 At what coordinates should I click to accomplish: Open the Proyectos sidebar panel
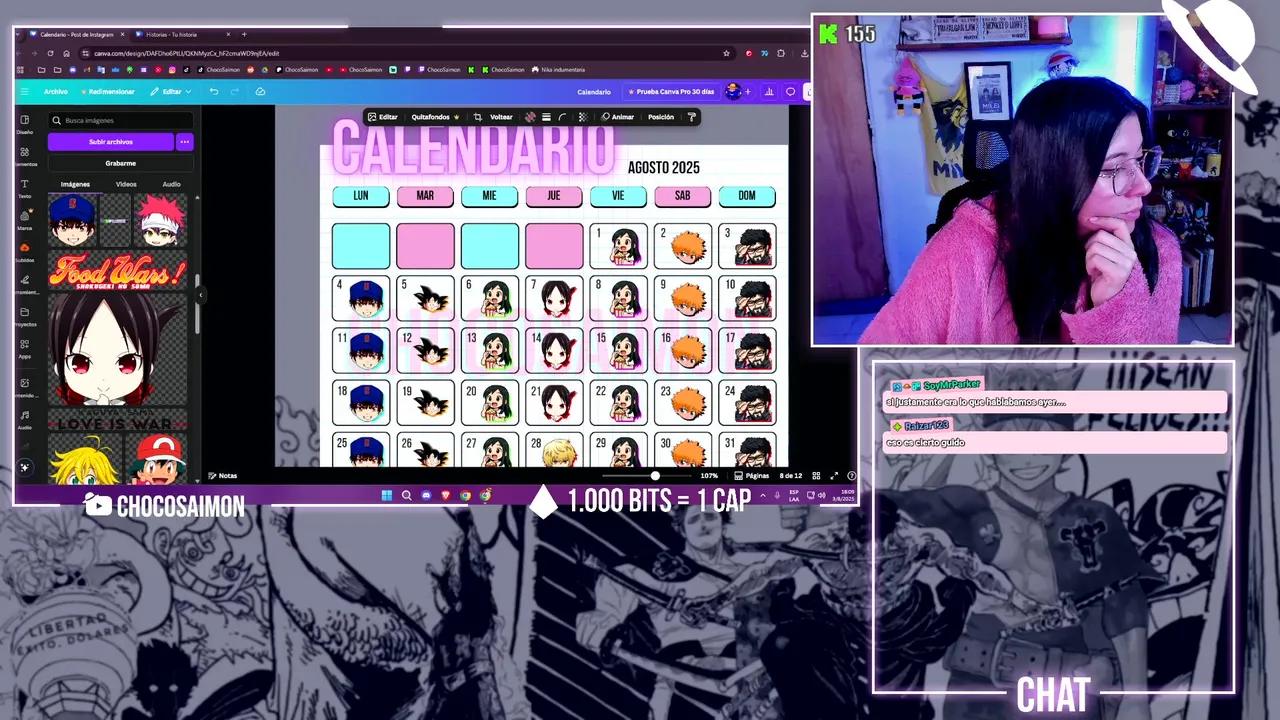(24, 316)
